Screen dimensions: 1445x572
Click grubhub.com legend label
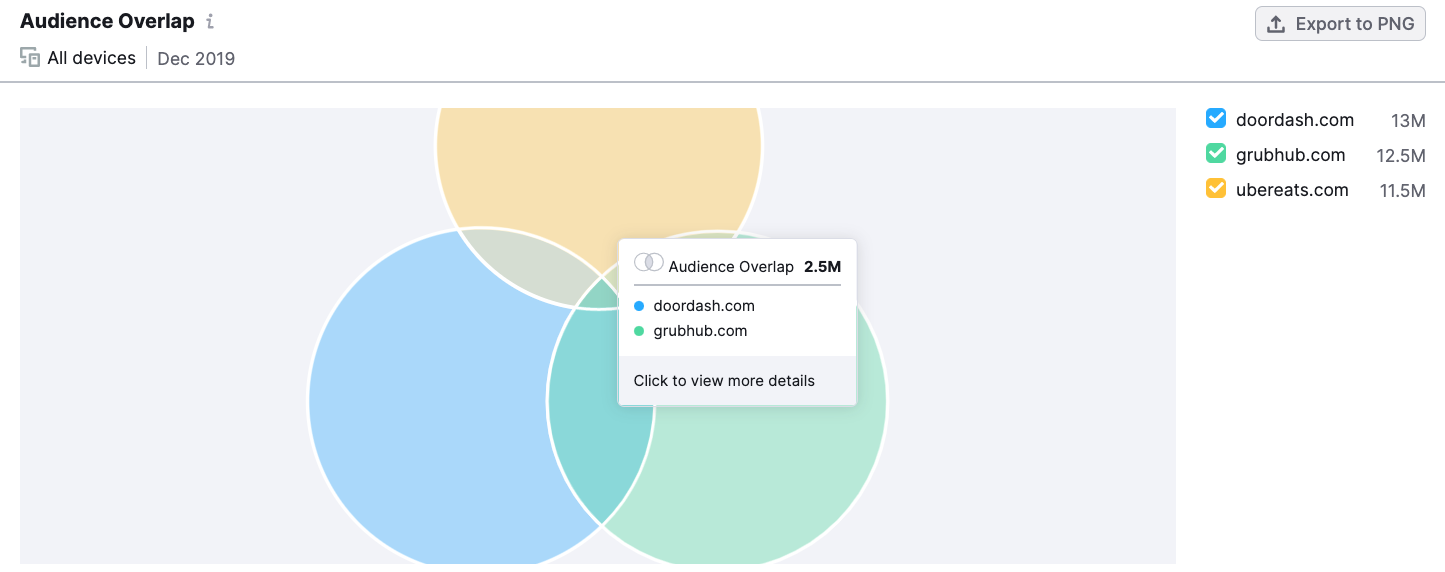(1291, 155)
